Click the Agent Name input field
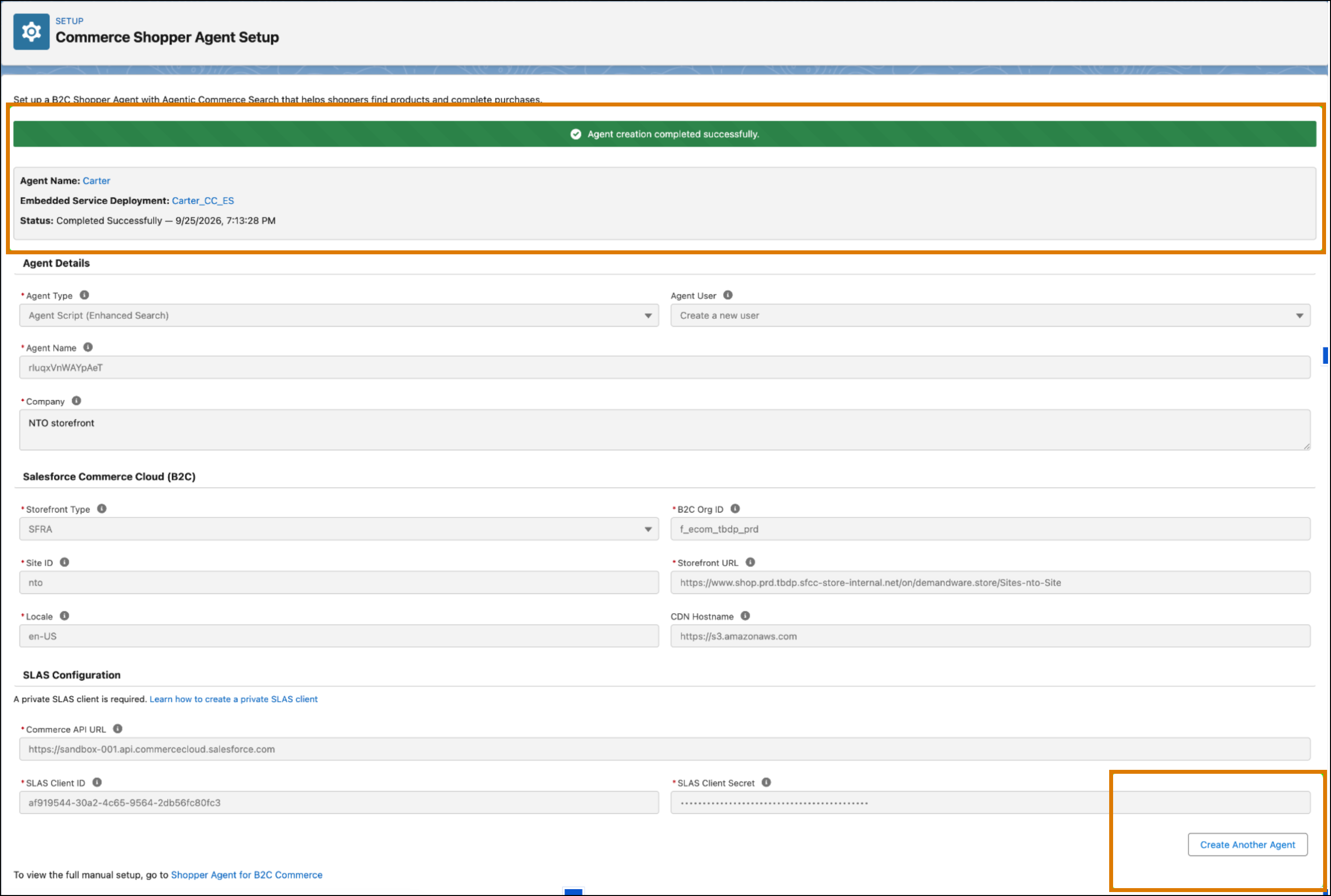Screen dimensions: 1331x896 665,368
